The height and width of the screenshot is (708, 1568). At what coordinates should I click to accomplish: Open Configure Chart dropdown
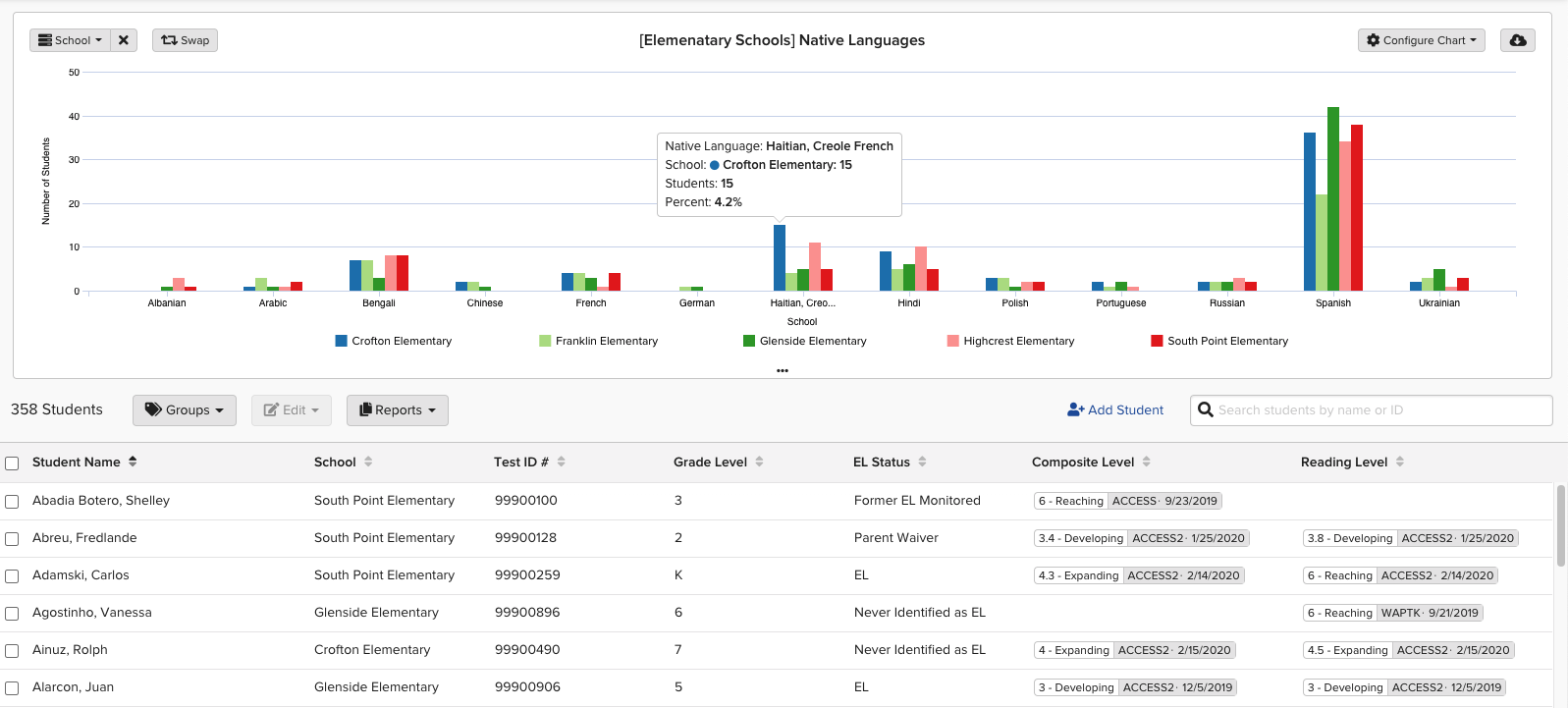tap(1421, 40)
